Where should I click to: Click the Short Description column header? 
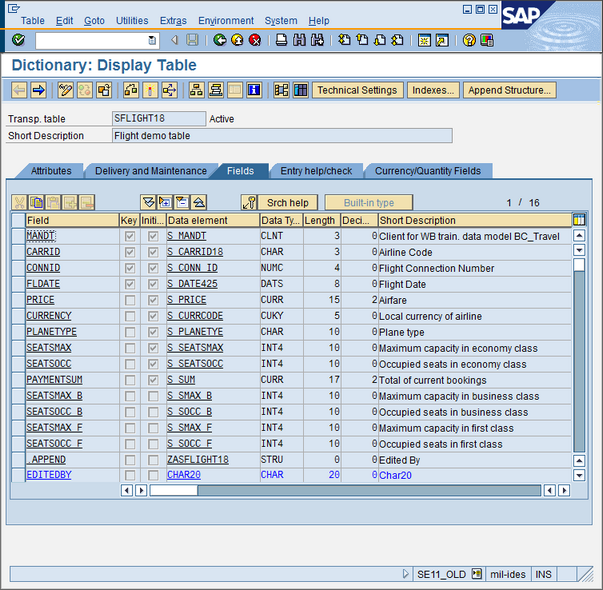[x=475, y=220]
